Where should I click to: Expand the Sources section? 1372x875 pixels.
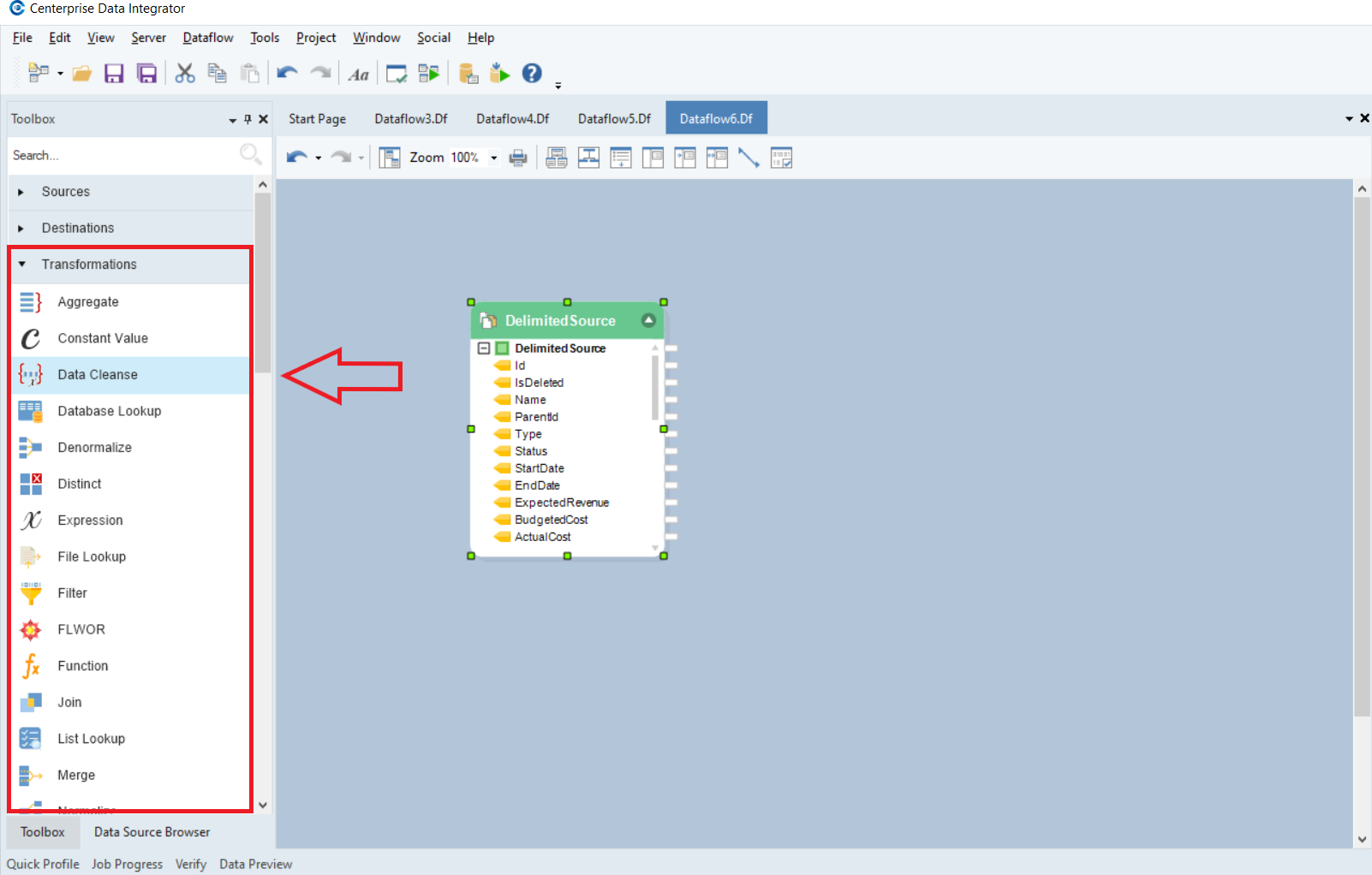point(21,192)
